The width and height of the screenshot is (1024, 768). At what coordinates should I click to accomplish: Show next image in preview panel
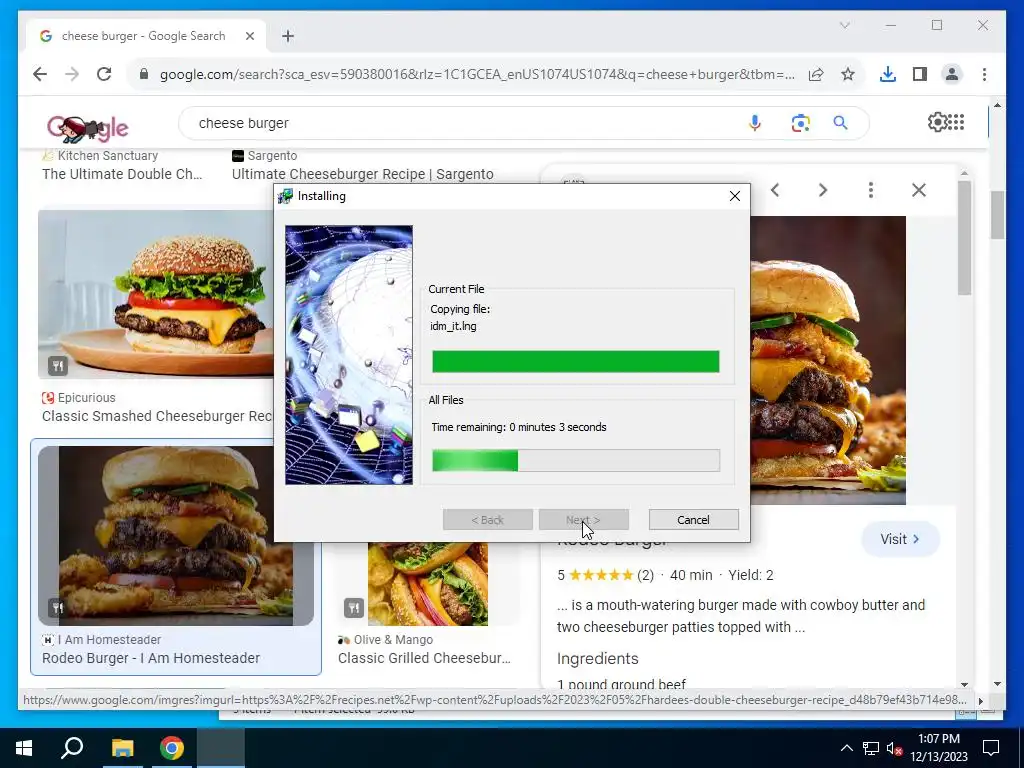pos(823,190)
